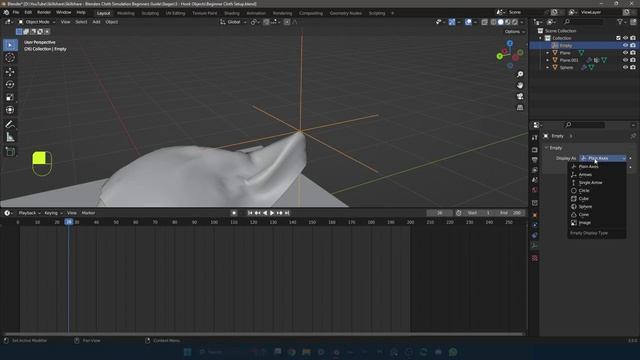Open the viewport Add menu
640x360 pixels.
pos(96,22)
